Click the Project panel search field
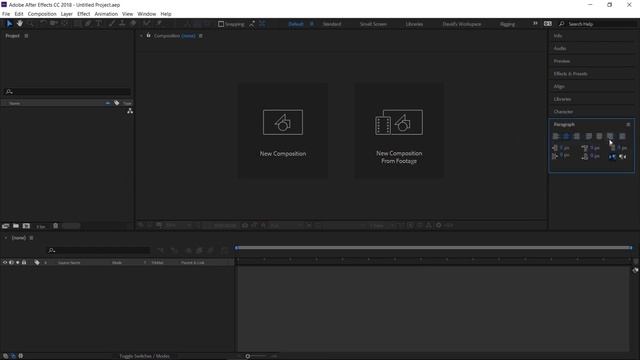This screenshot has height=360, width=640. point(67,92)
